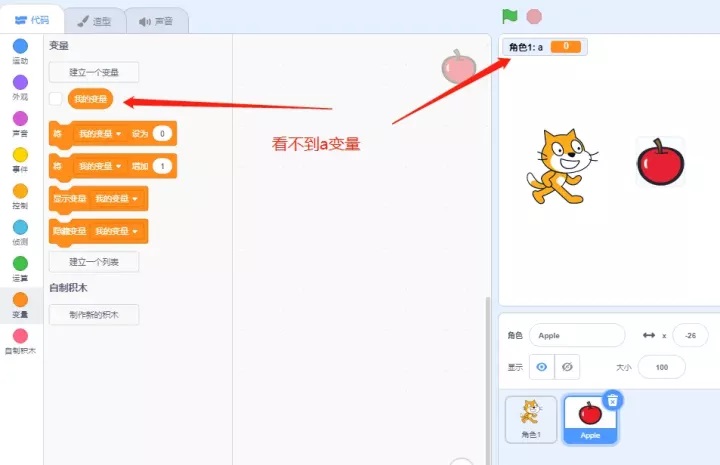Switch to the 造型 costumes tab

tap(95, 20)
